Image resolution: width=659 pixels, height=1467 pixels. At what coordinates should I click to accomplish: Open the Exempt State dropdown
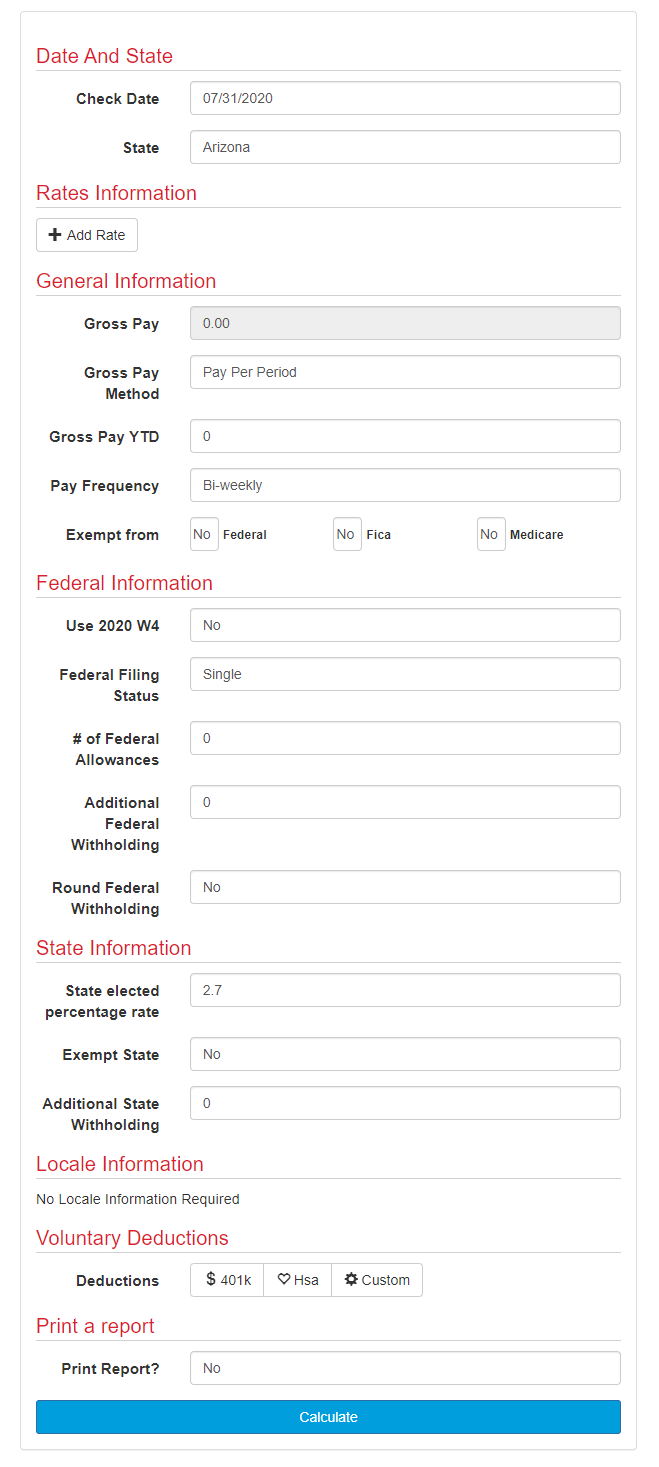[x=405, y=1054]
